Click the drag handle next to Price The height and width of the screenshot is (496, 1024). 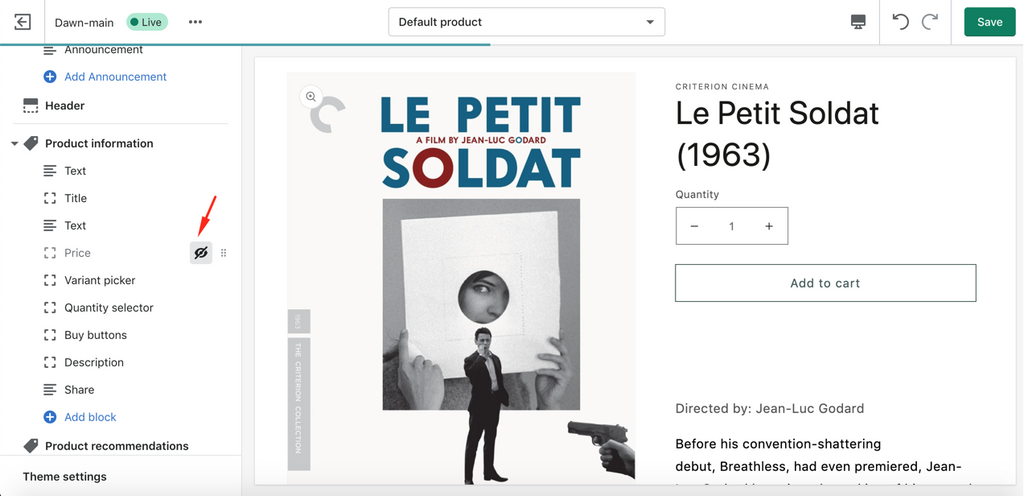[223, 253]
